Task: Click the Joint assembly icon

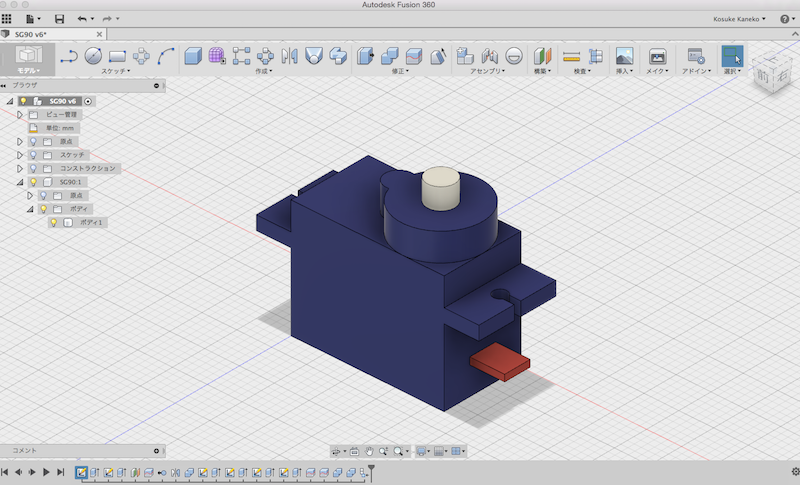Action: coord(489,56)
